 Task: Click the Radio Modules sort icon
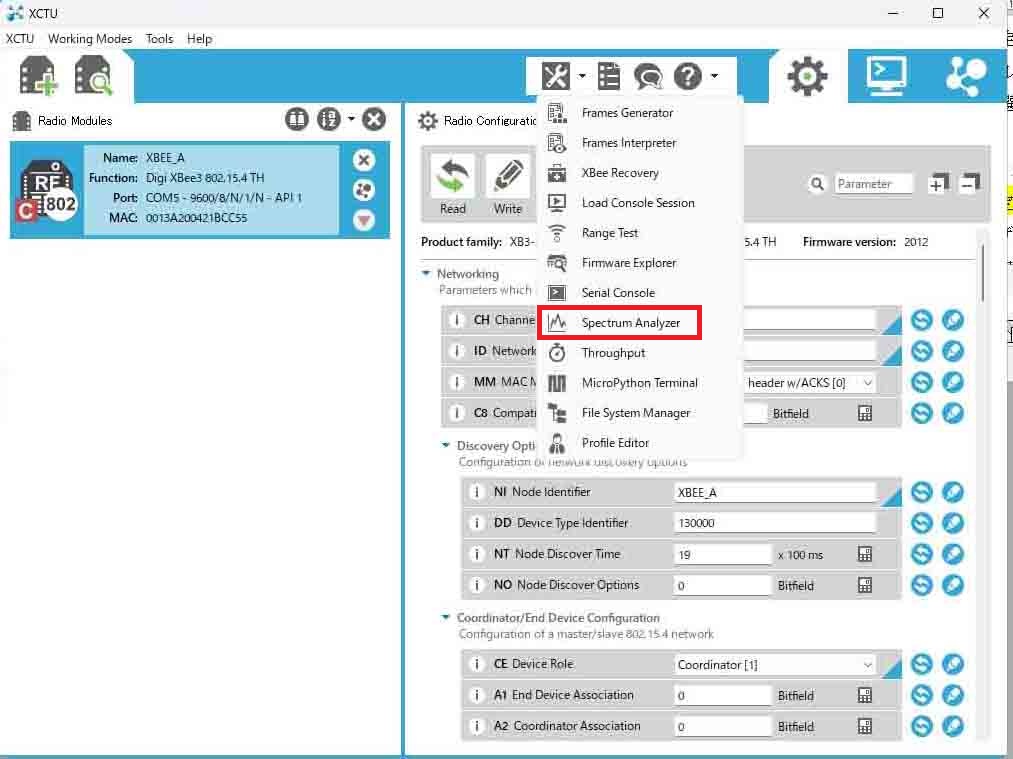[x=329, y=120]
